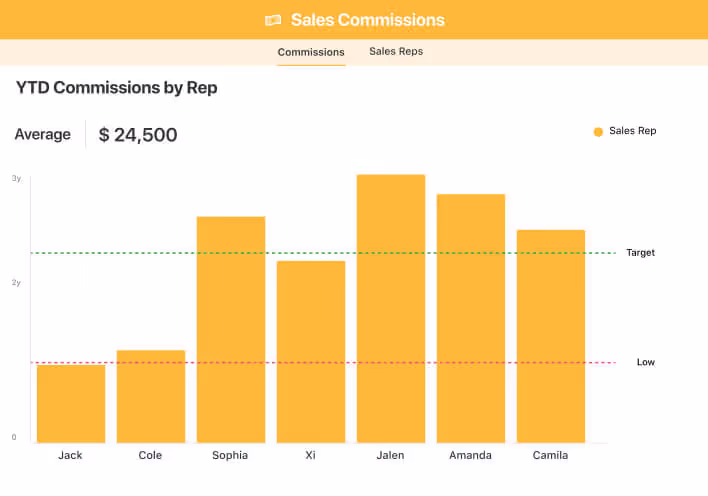708x496 pixels.
Task: Click the Jalen x-axis label
Action: click(x=391, y=455)
